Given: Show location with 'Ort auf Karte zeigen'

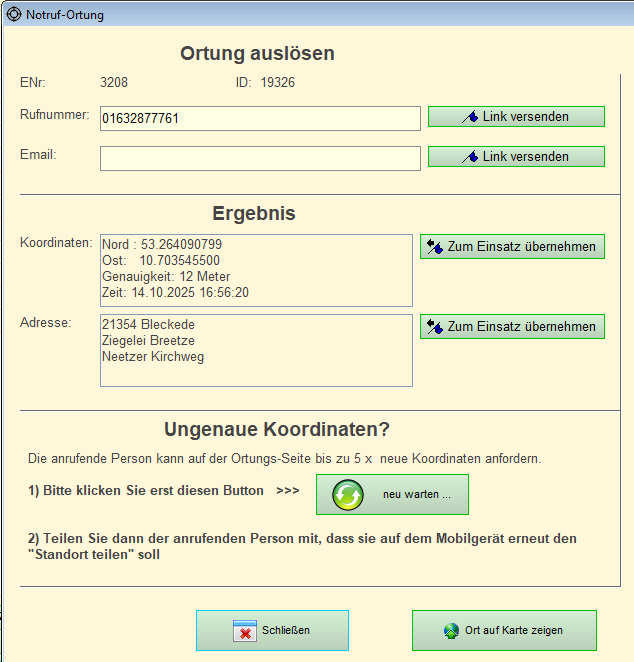Looking at the screenshot, I should point(504,631).
